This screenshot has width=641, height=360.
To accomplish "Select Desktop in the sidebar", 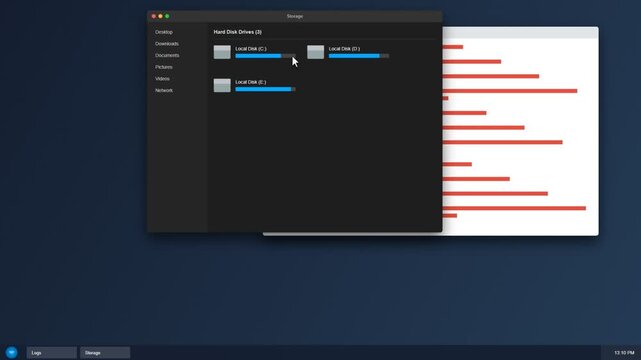I will click(x=164, y=32).
